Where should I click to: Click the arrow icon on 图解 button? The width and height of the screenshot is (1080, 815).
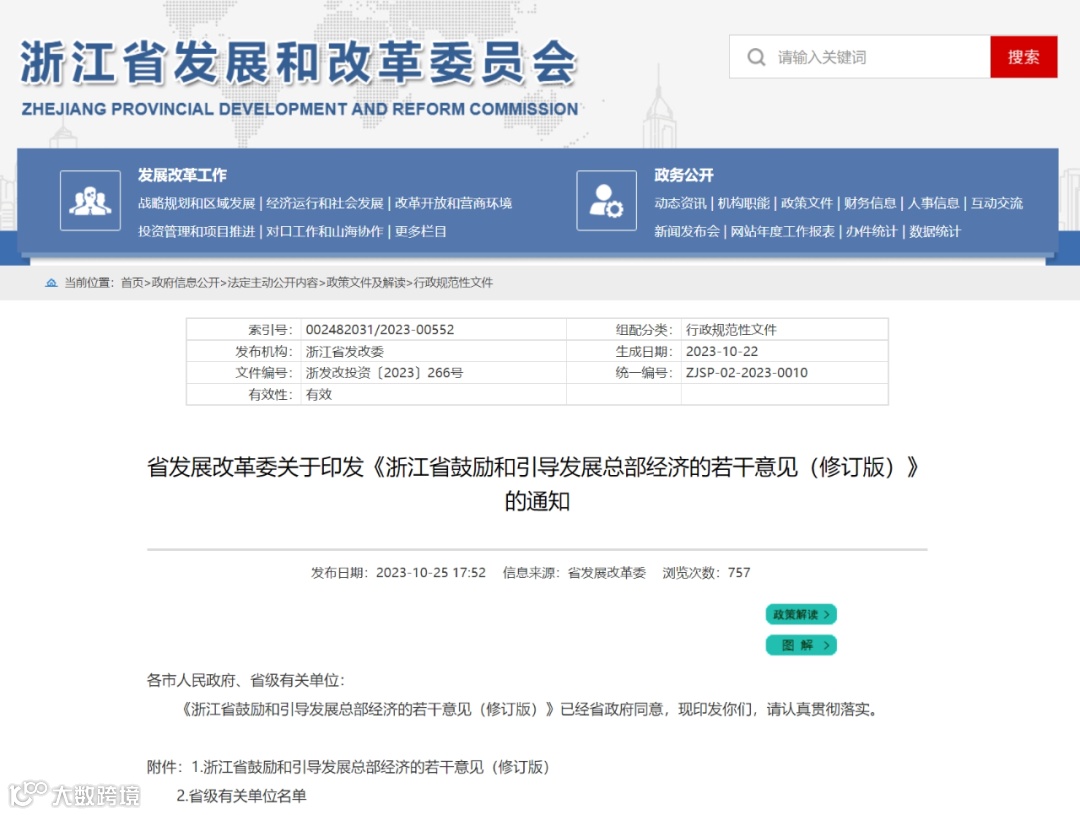[826, 645]
